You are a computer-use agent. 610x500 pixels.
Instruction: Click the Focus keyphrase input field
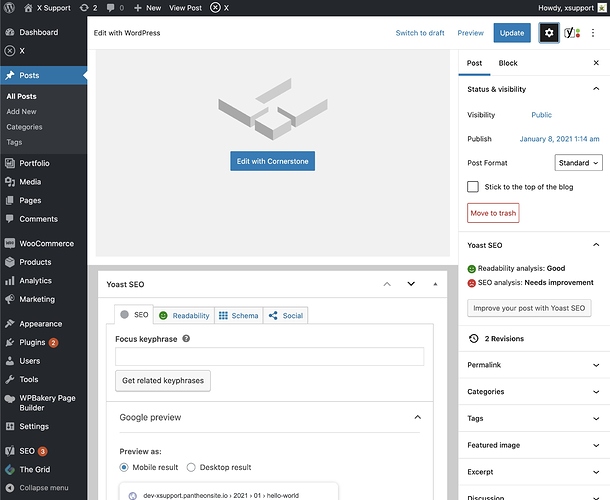click(x=269, y=356)
